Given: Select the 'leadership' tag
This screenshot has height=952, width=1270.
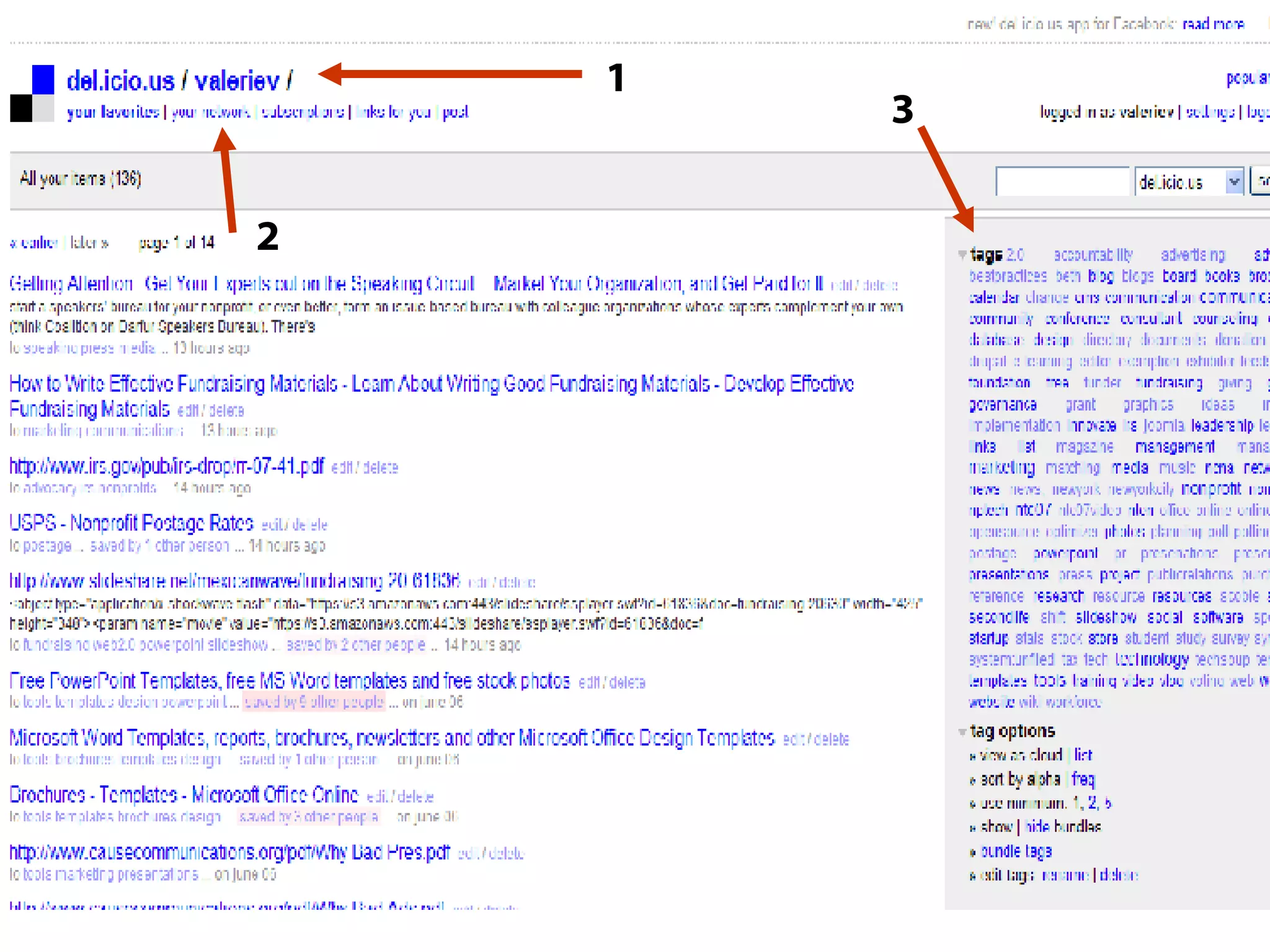Looking at the screenshot, I should point(1222,426).
